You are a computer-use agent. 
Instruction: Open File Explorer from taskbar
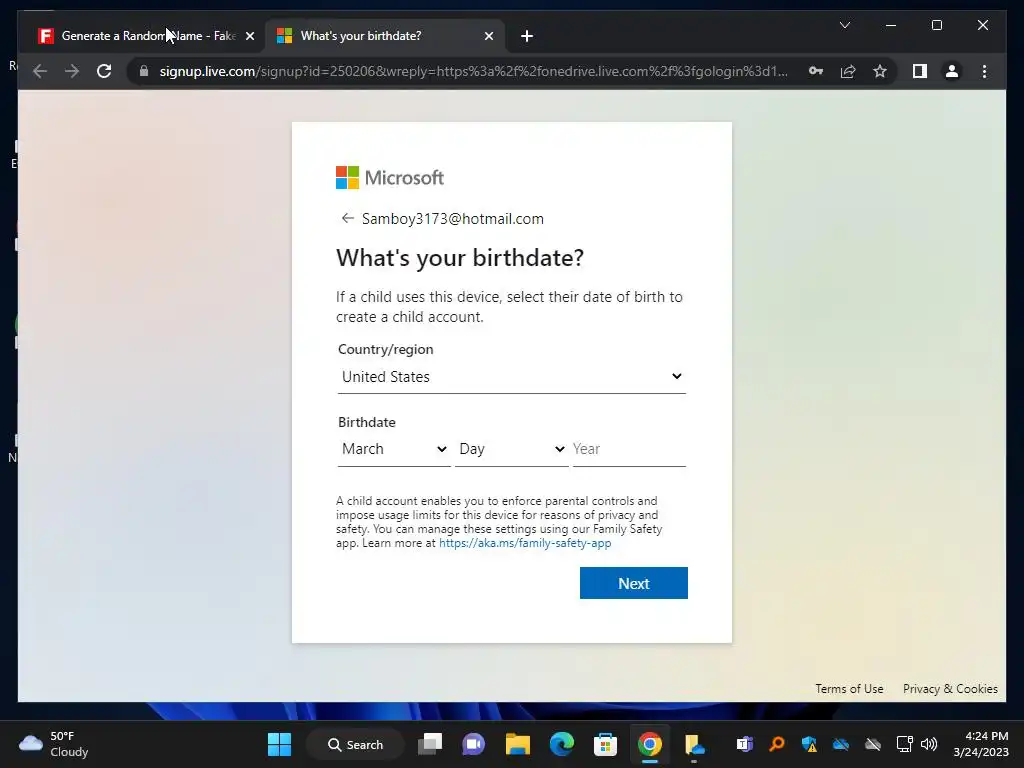coord(518,744)
